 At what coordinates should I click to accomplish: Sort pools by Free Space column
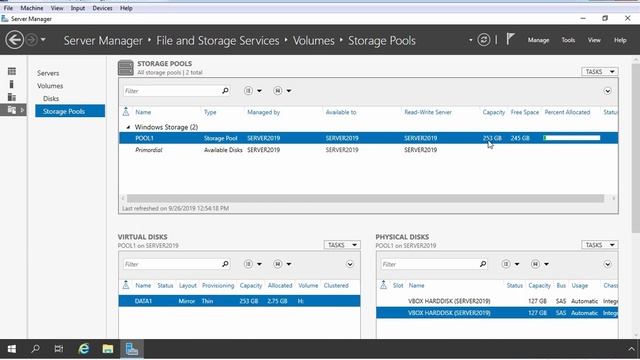[x=525, y=112]
